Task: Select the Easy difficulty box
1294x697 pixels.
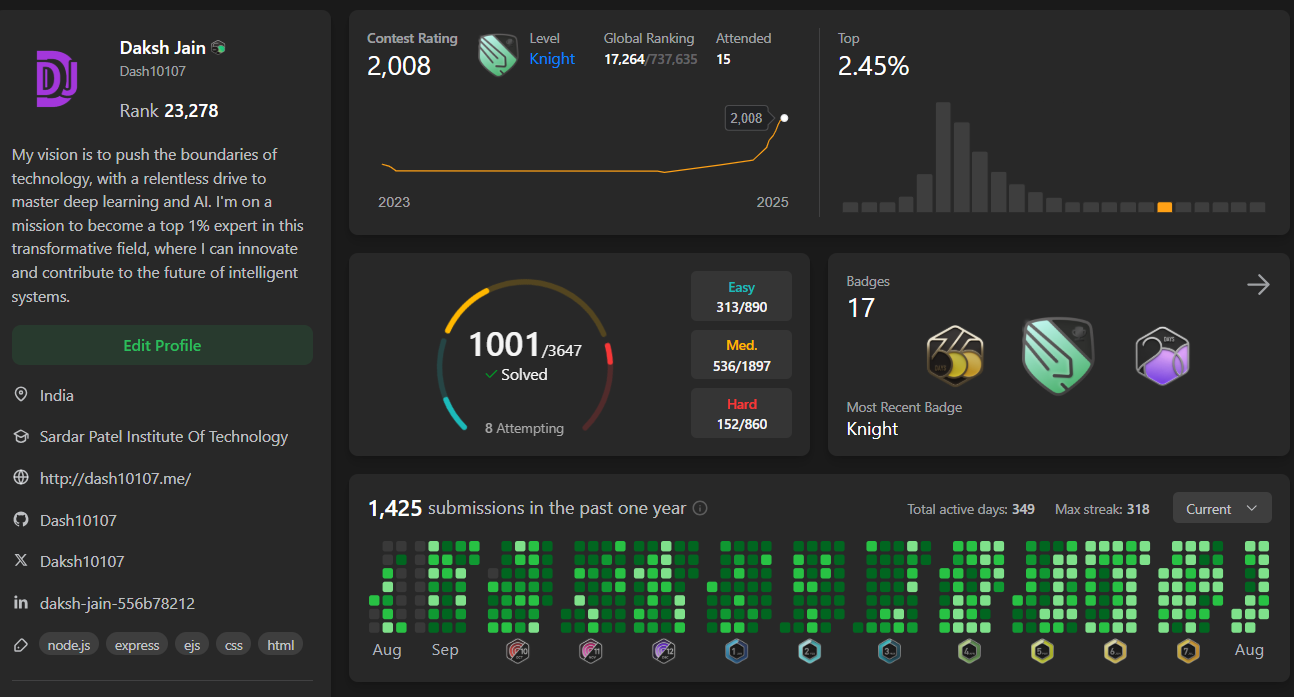Action: point(741,297)
